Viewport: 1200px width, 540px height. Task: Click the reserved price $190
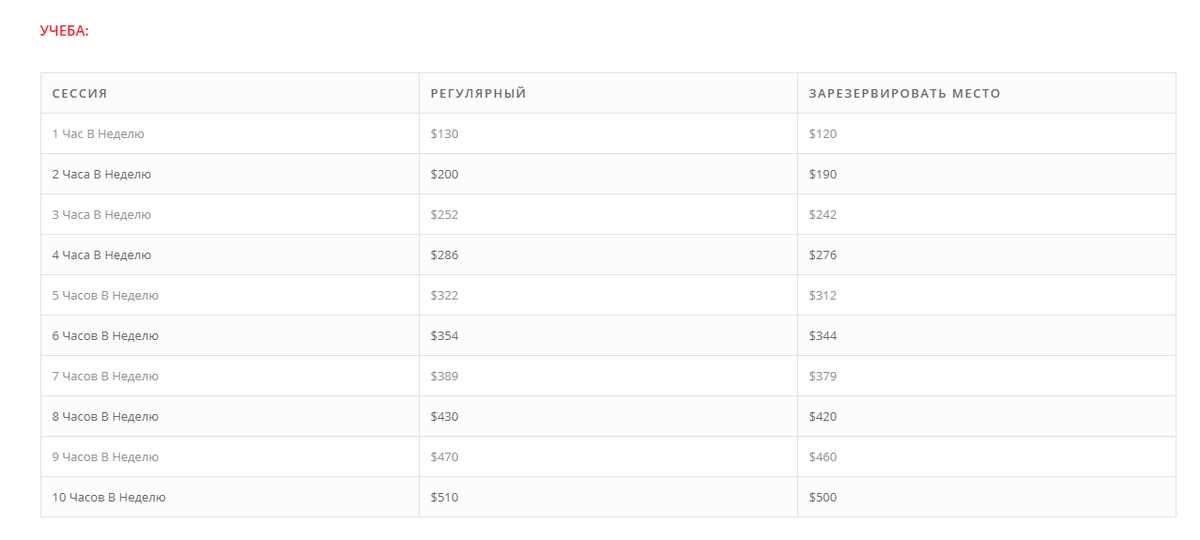823,174
